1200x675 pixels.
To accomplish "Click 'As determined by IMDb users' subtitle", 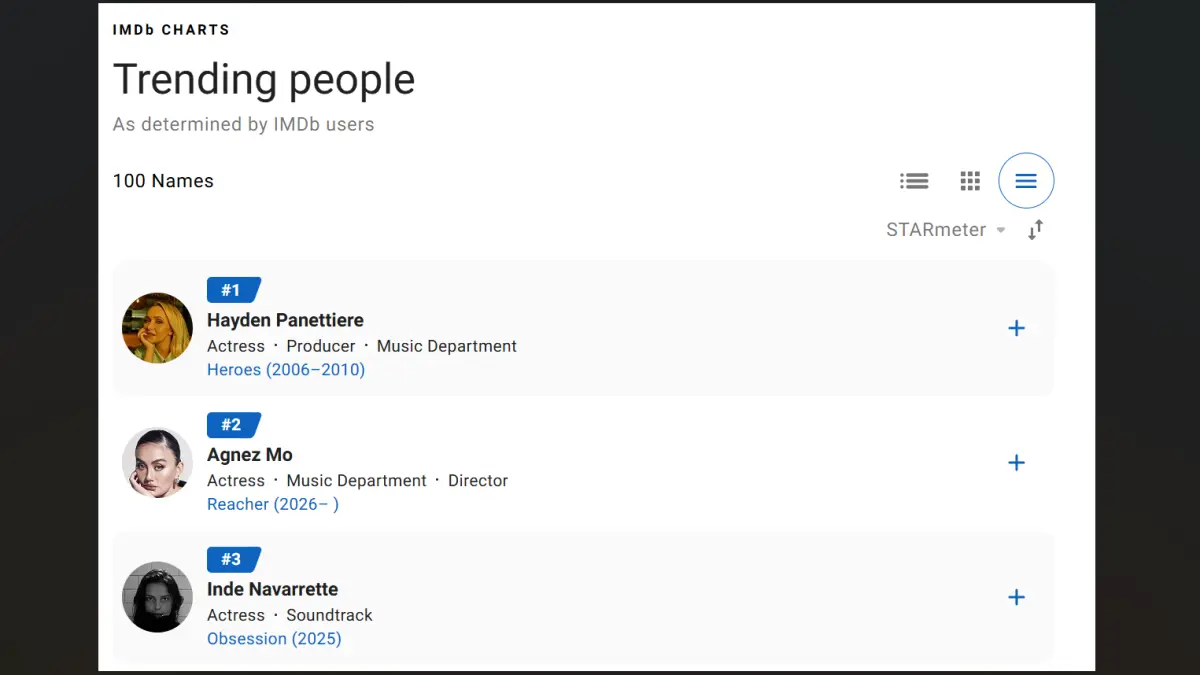I will pos(243,125).
